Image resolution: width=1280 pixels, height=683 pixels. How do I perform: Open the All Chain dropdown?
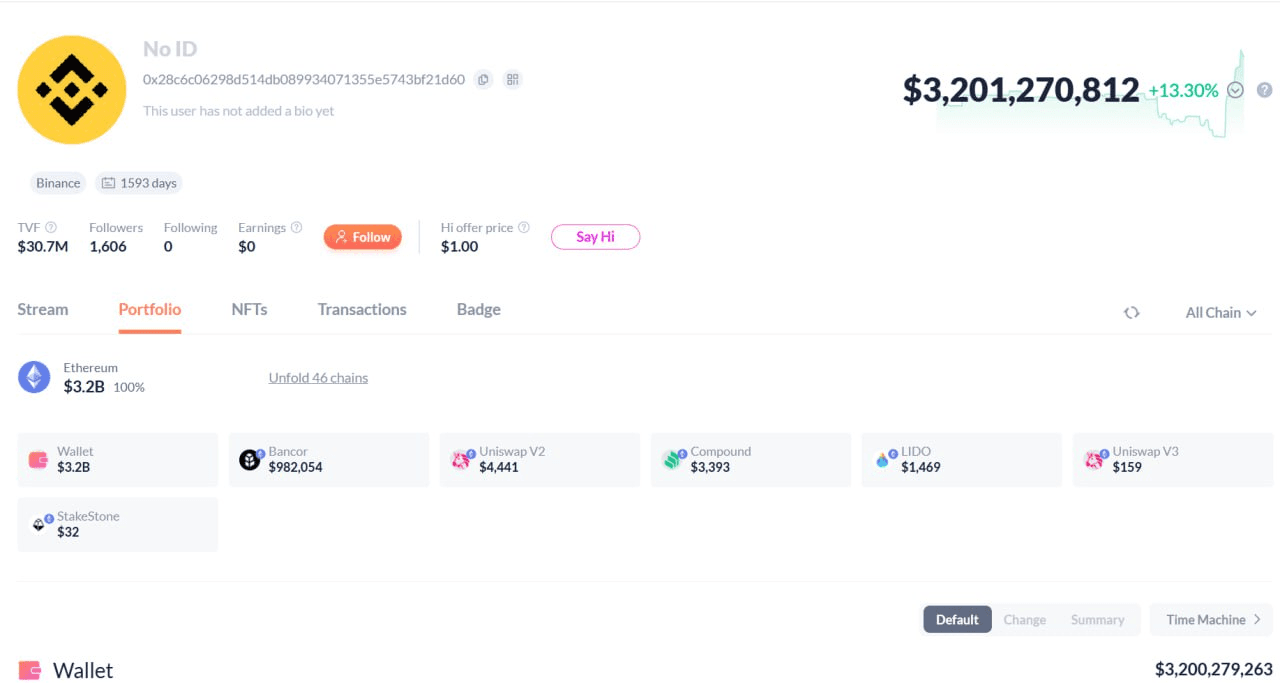pos(1220,313)
